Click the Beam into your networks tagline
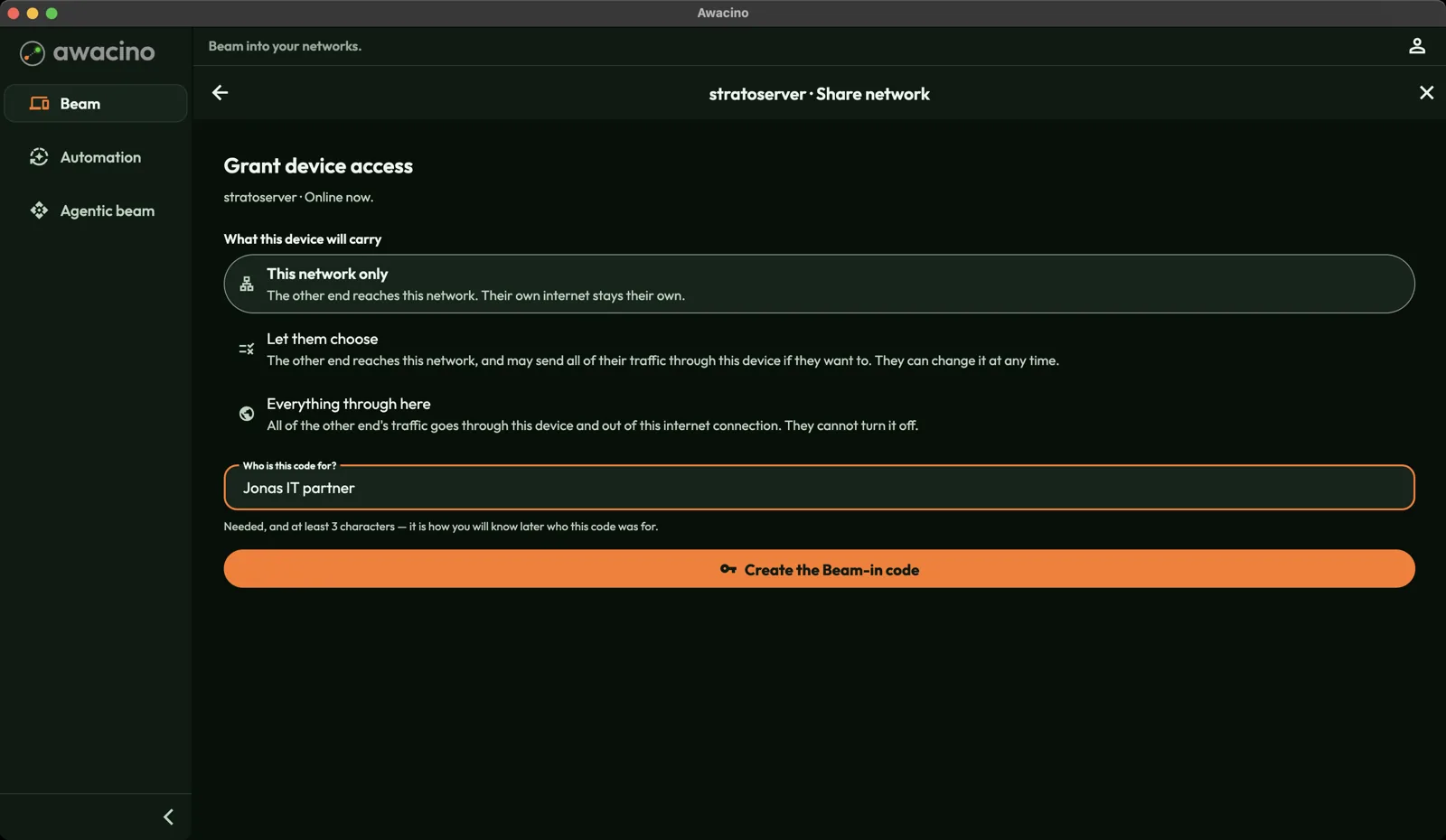Viewport: 1446px width, 840px height. pyautogui.click(x=285, y=46)
